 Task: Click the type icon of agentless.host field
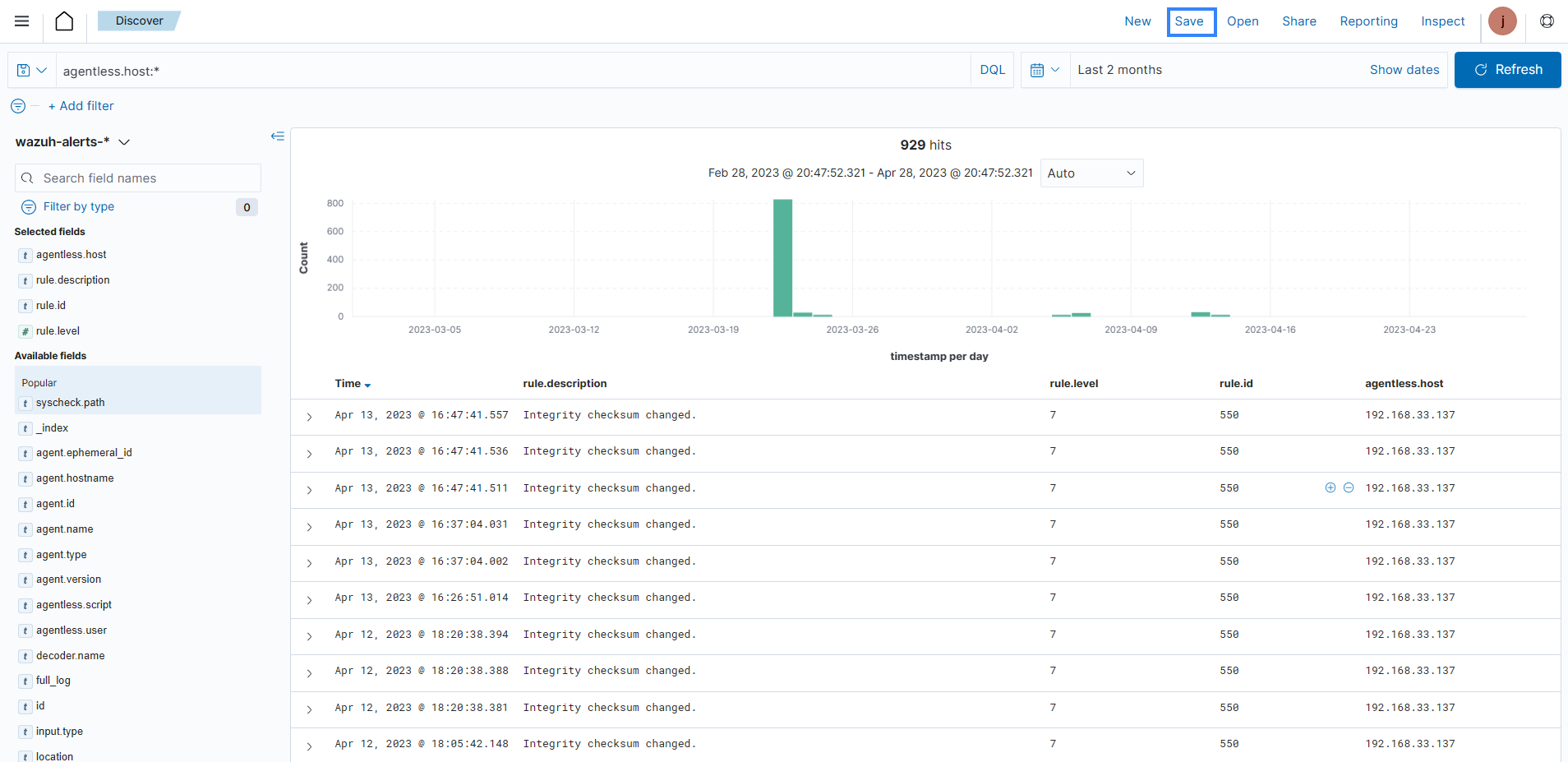(x=25, y=256)
